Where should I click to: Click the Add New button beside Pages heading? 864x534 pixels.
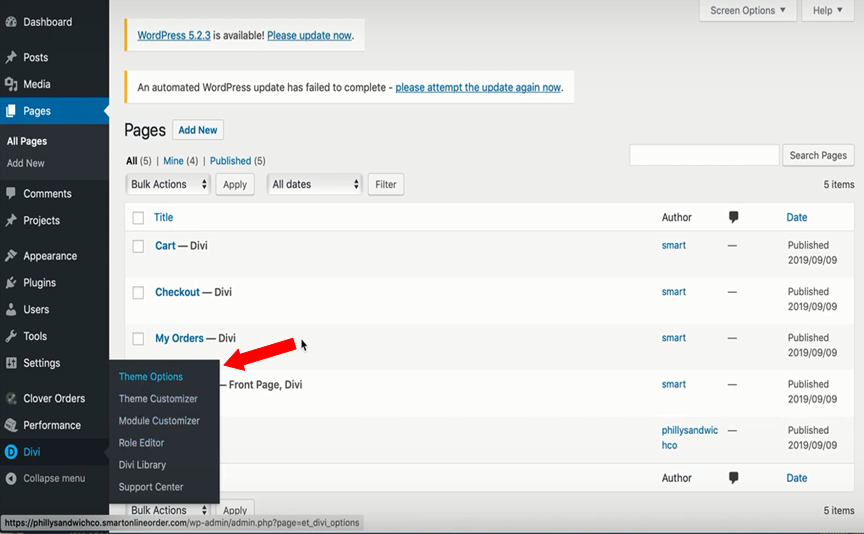point(198,130)
